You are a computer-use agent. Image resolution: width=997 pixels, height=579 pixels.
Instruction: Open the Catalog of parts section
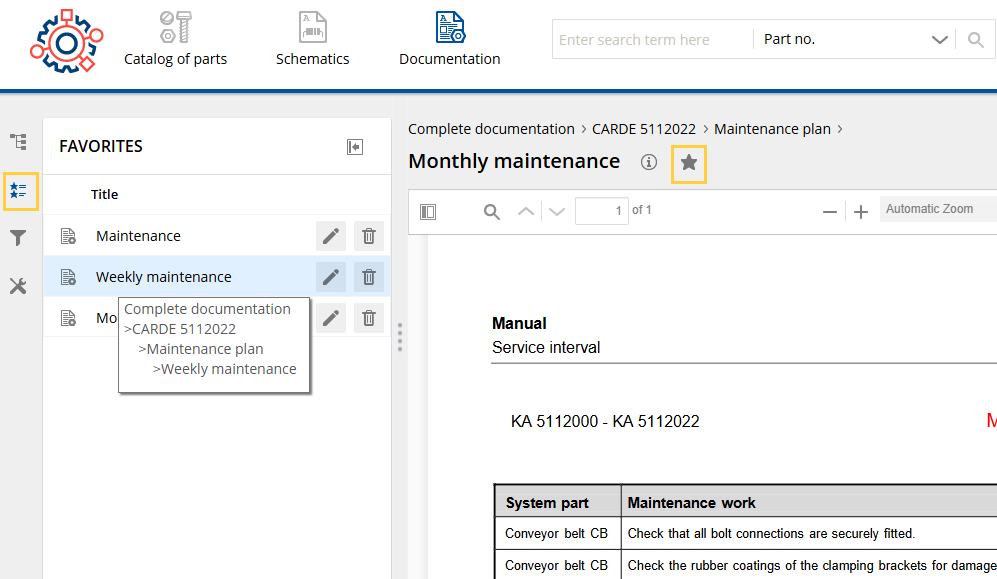[175, 39]
